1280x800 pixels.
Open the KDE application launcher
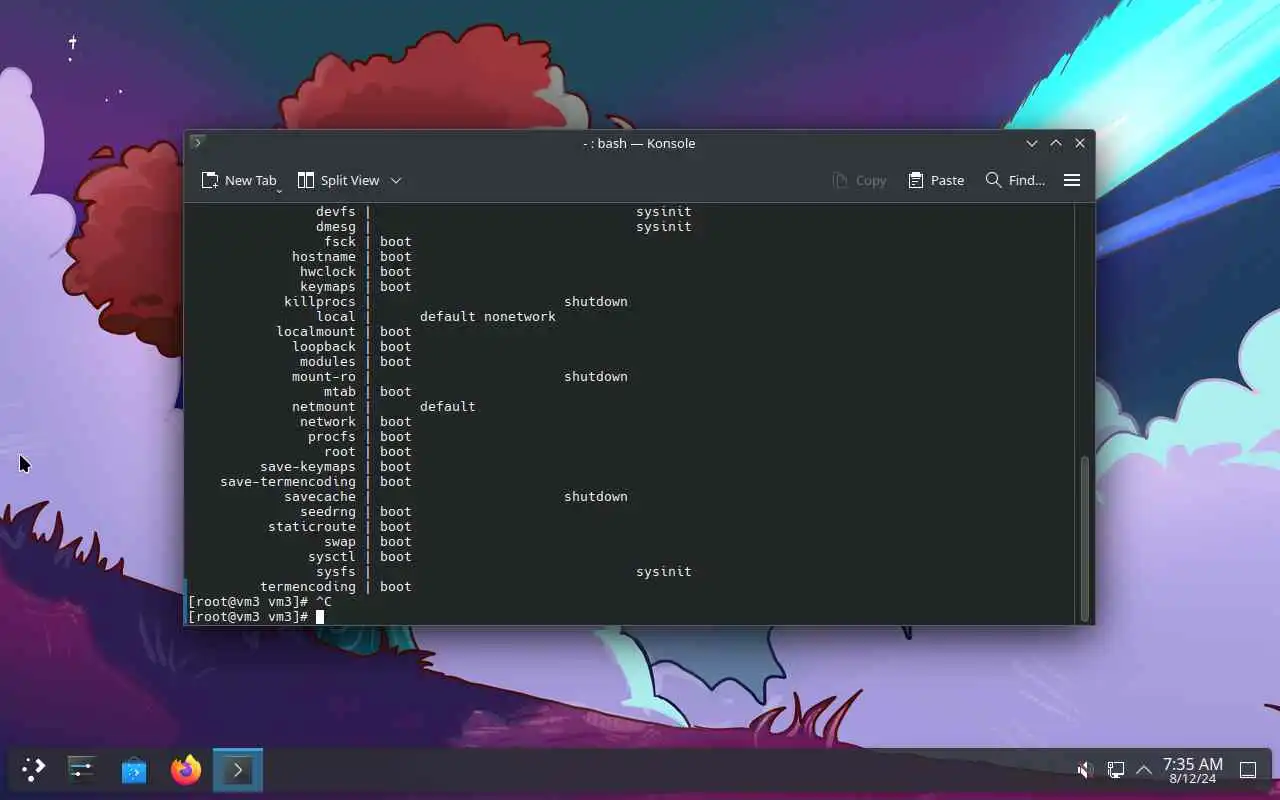click(x=33, y=770)
